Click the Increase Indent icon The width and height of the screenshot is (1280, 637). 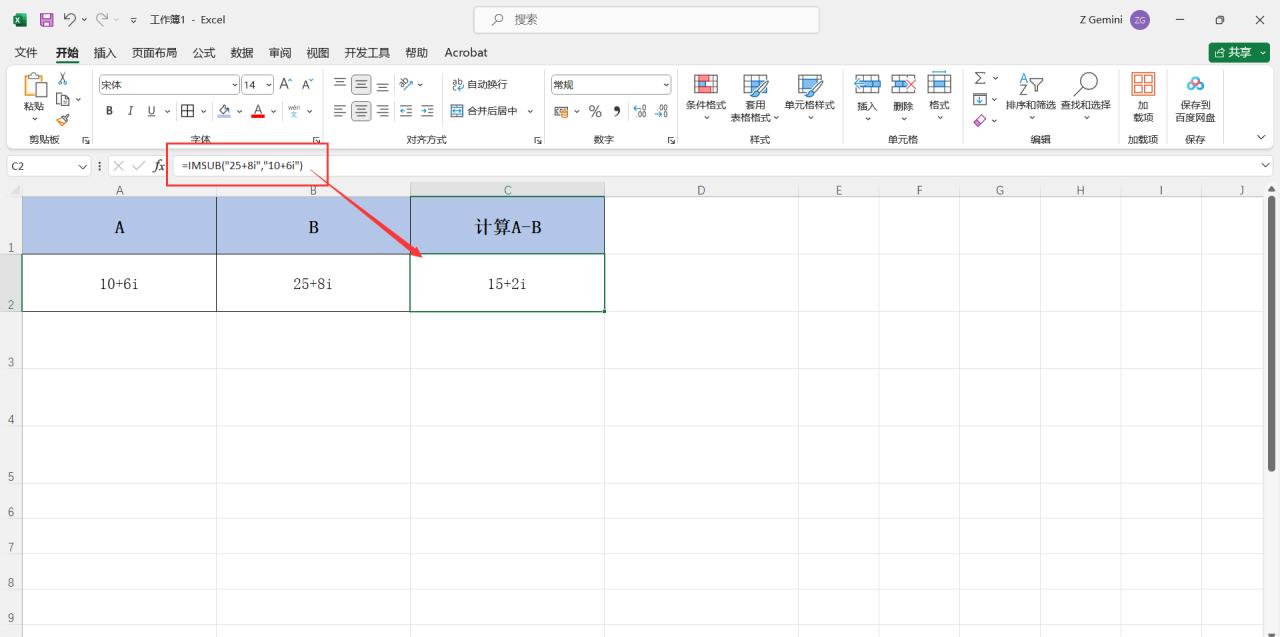coord(427,111)
